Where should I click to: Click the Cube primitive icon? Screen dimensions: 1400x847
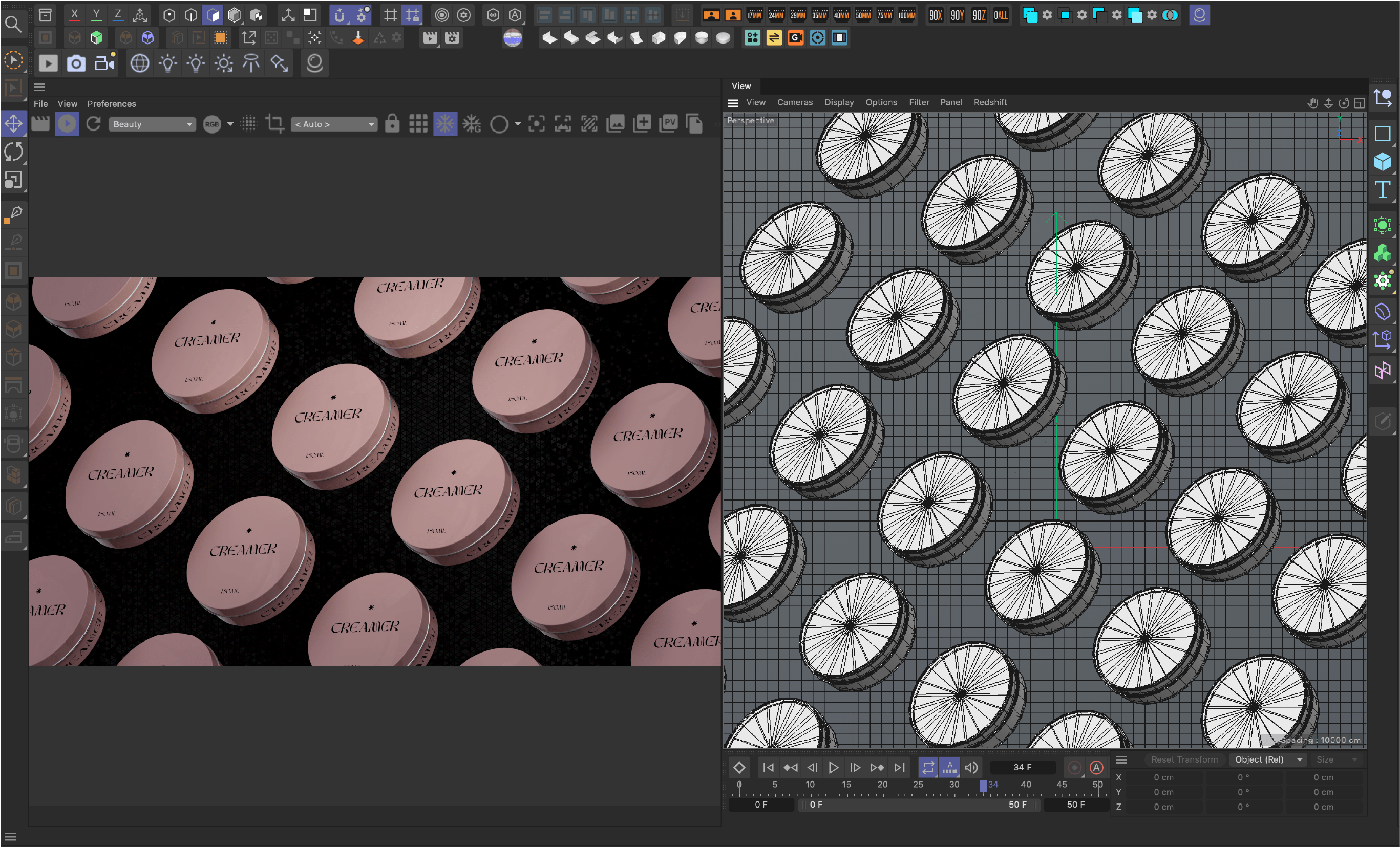1382,162
